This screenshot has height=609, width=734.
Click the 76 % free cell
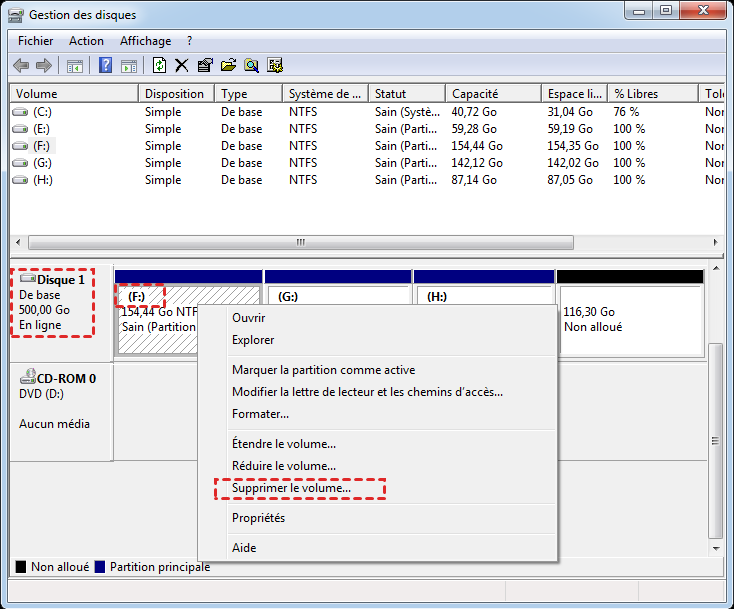pos(626,112)
